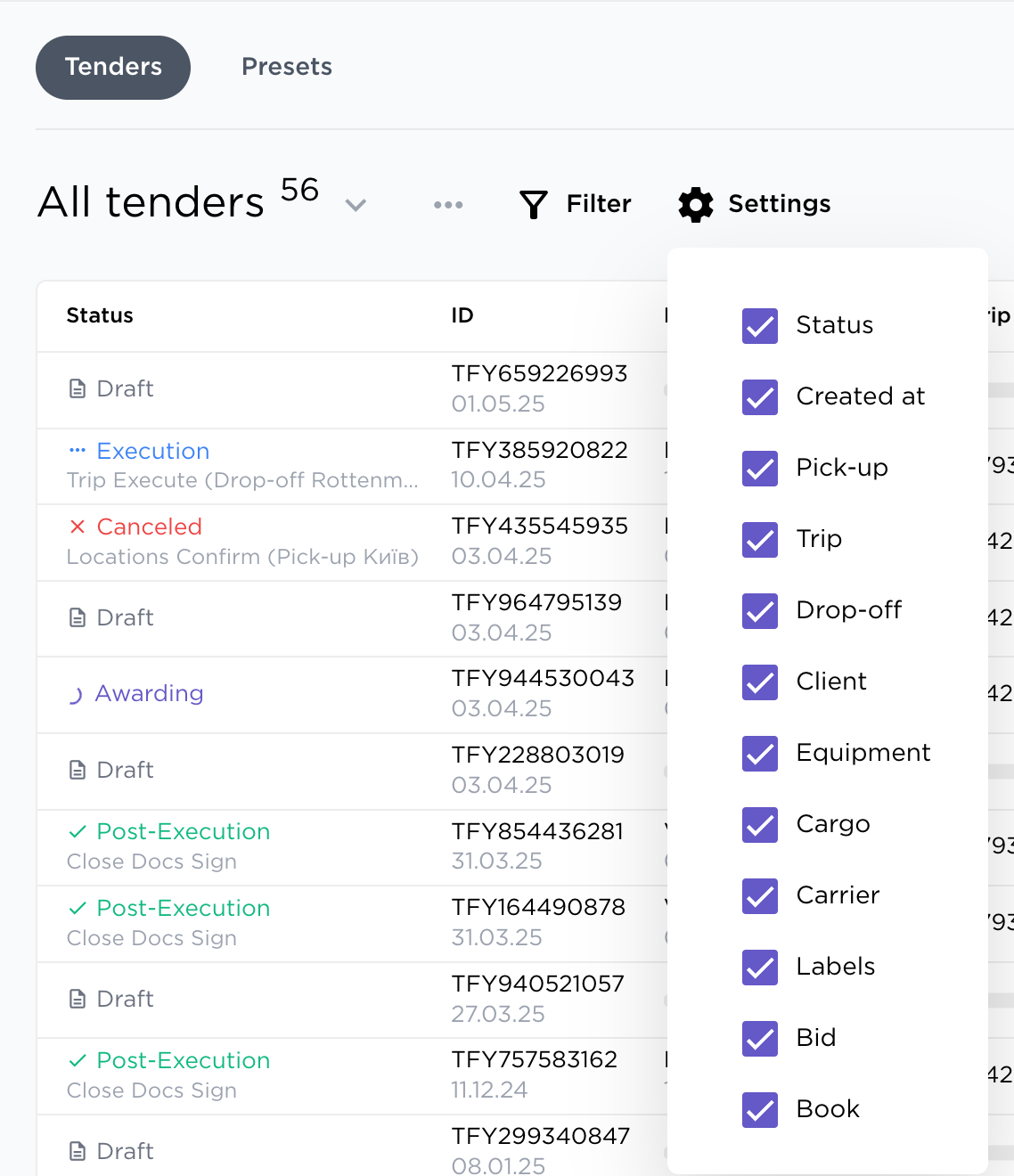Click Close Docs Sign under TFY757583162 row
Screen dimensions: 1014x1176
pyautogui.click(x=151, y=1090)
